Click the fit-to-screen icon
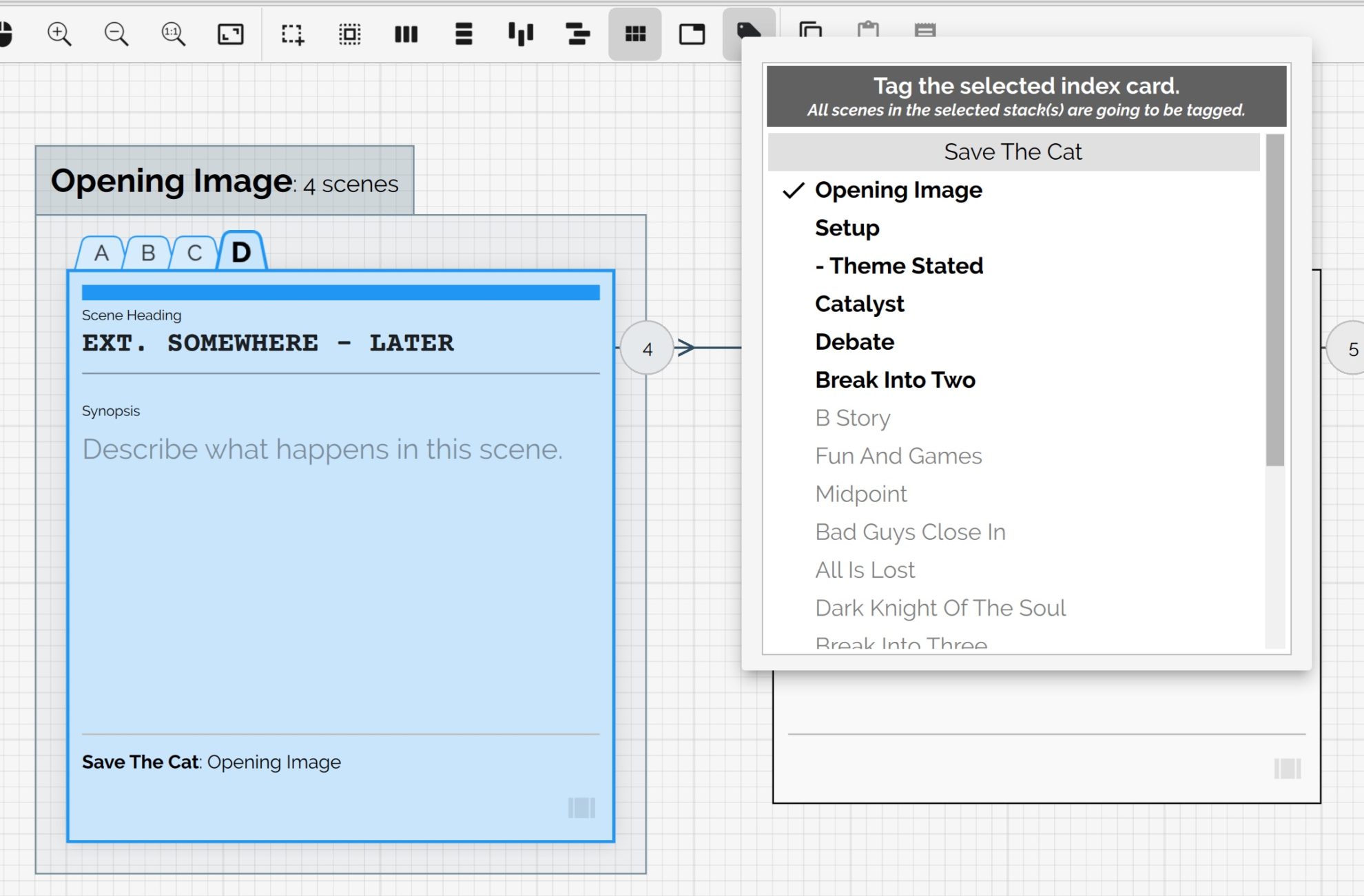The height and width of the screenshot is (896, 1364). coord(230,34)
